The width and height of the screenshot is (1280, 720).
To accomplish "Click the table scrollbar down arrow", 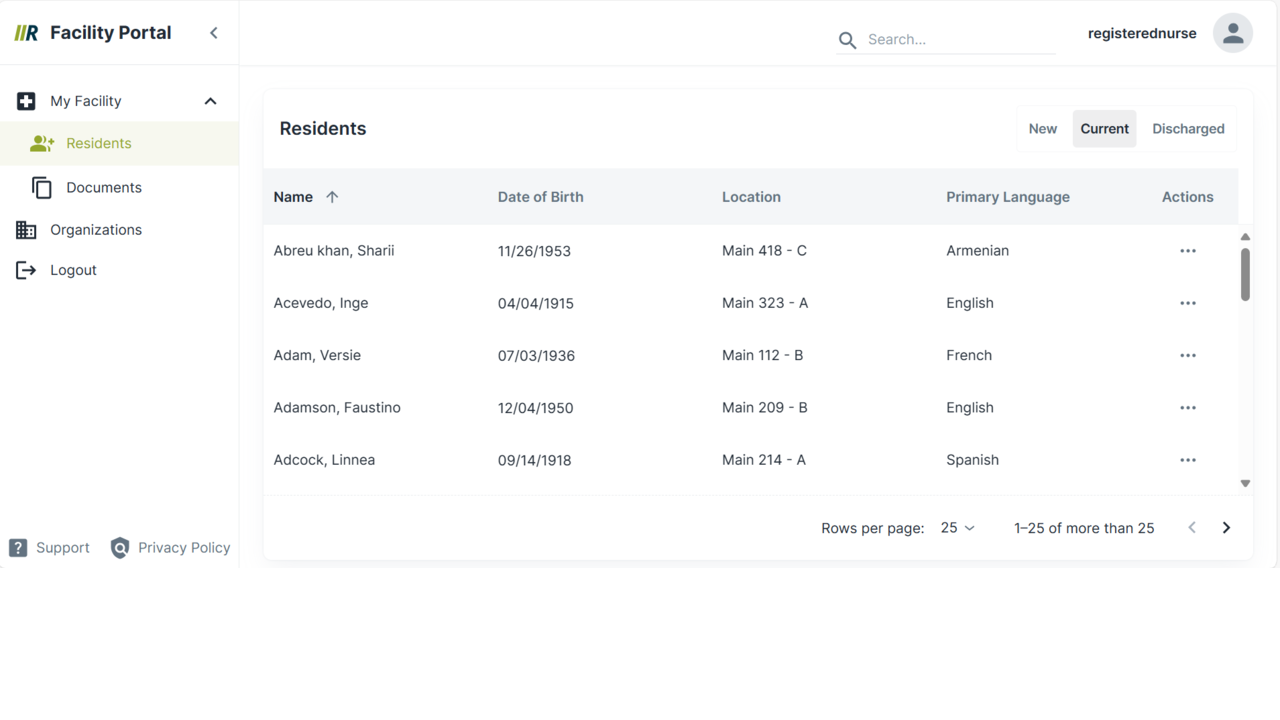I will 1245,483.
